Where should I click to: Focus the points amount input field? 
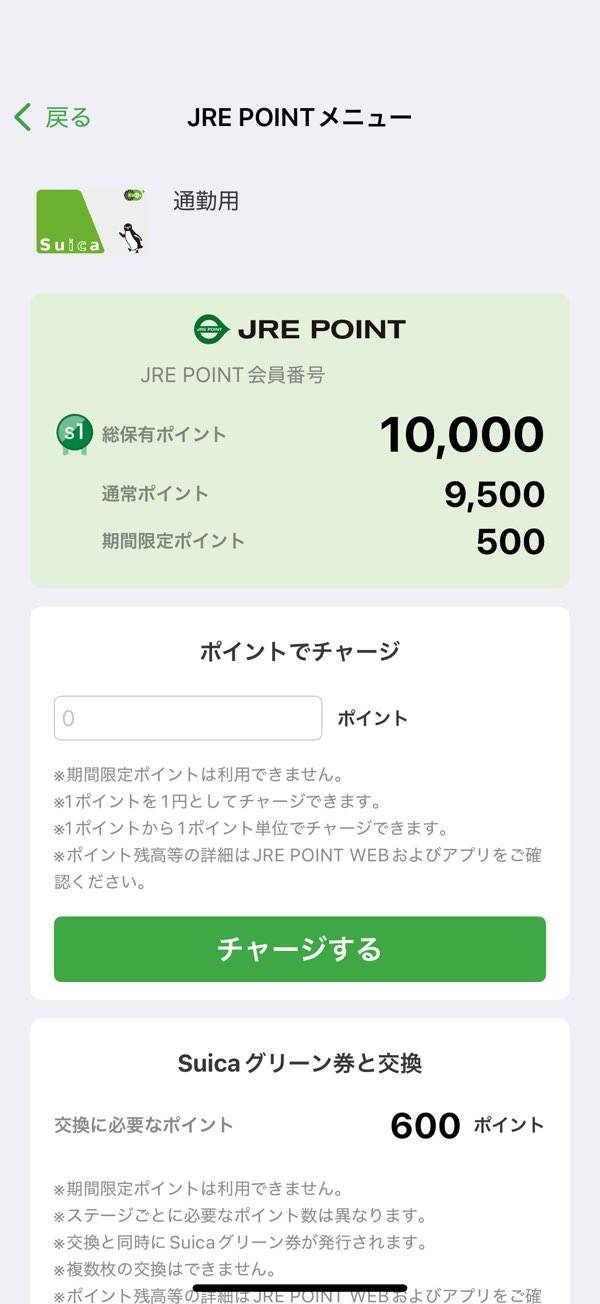click(188, 718)
